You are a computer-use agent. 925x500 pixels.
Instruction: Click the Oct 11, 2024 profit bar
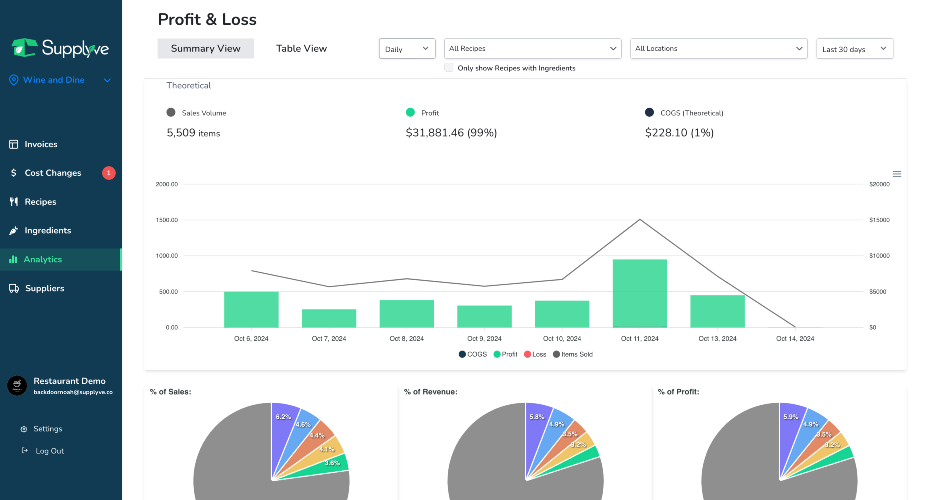coord(639,293)
